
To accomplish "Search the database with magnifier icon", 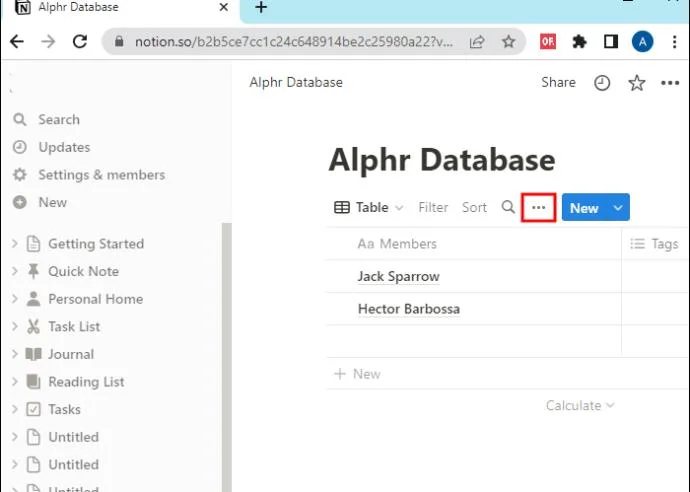I will (508, 207).
